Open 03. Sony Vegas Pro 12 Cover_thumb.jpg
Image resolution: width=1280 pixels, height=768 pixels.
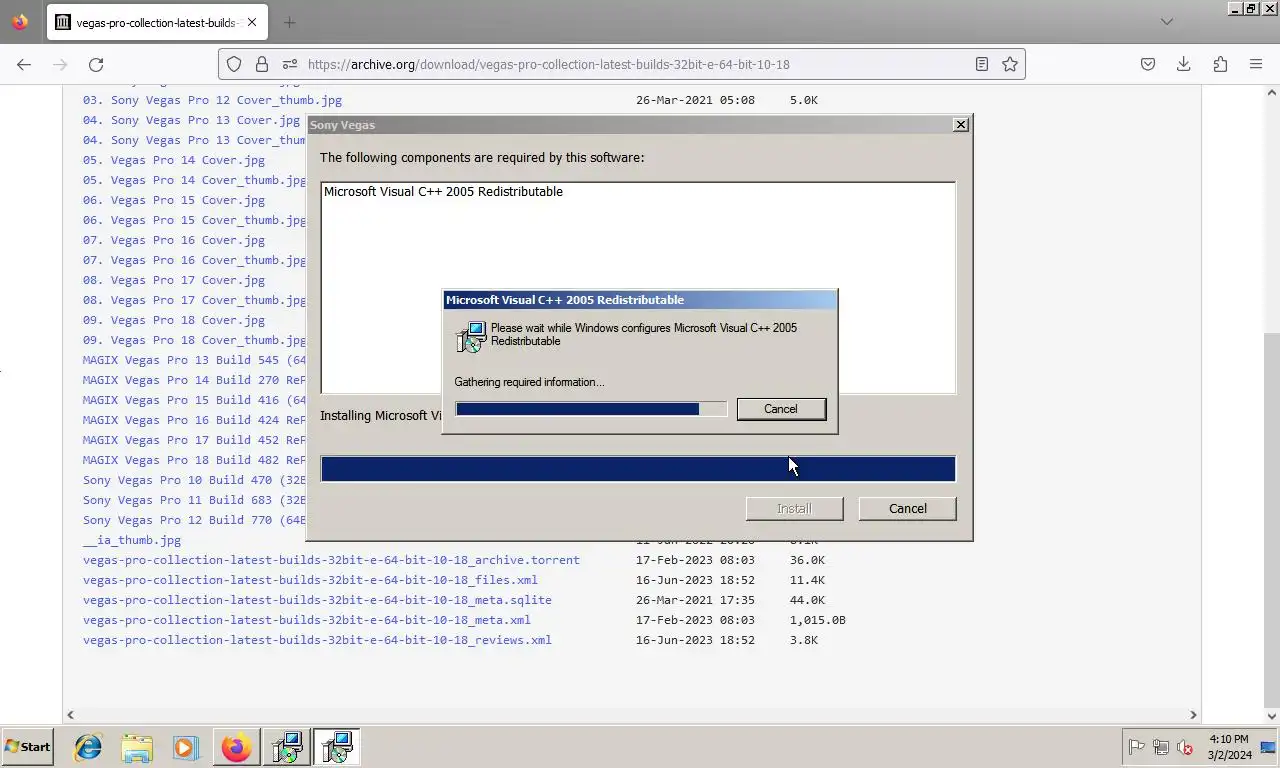pyautogui.click(x=212, y=100)
